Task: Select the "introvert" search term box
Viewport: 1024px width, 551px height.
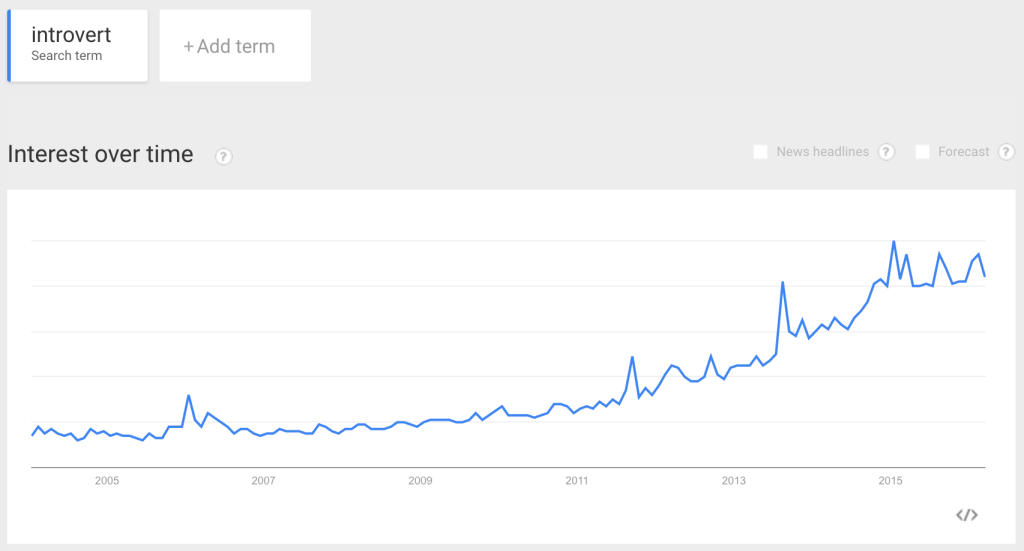Action: 78,45
